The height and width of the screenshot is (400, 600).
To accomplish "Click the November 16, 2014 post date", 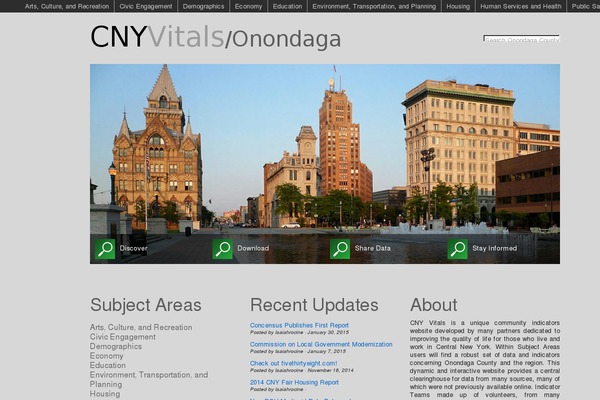I will tap(331, 371).
